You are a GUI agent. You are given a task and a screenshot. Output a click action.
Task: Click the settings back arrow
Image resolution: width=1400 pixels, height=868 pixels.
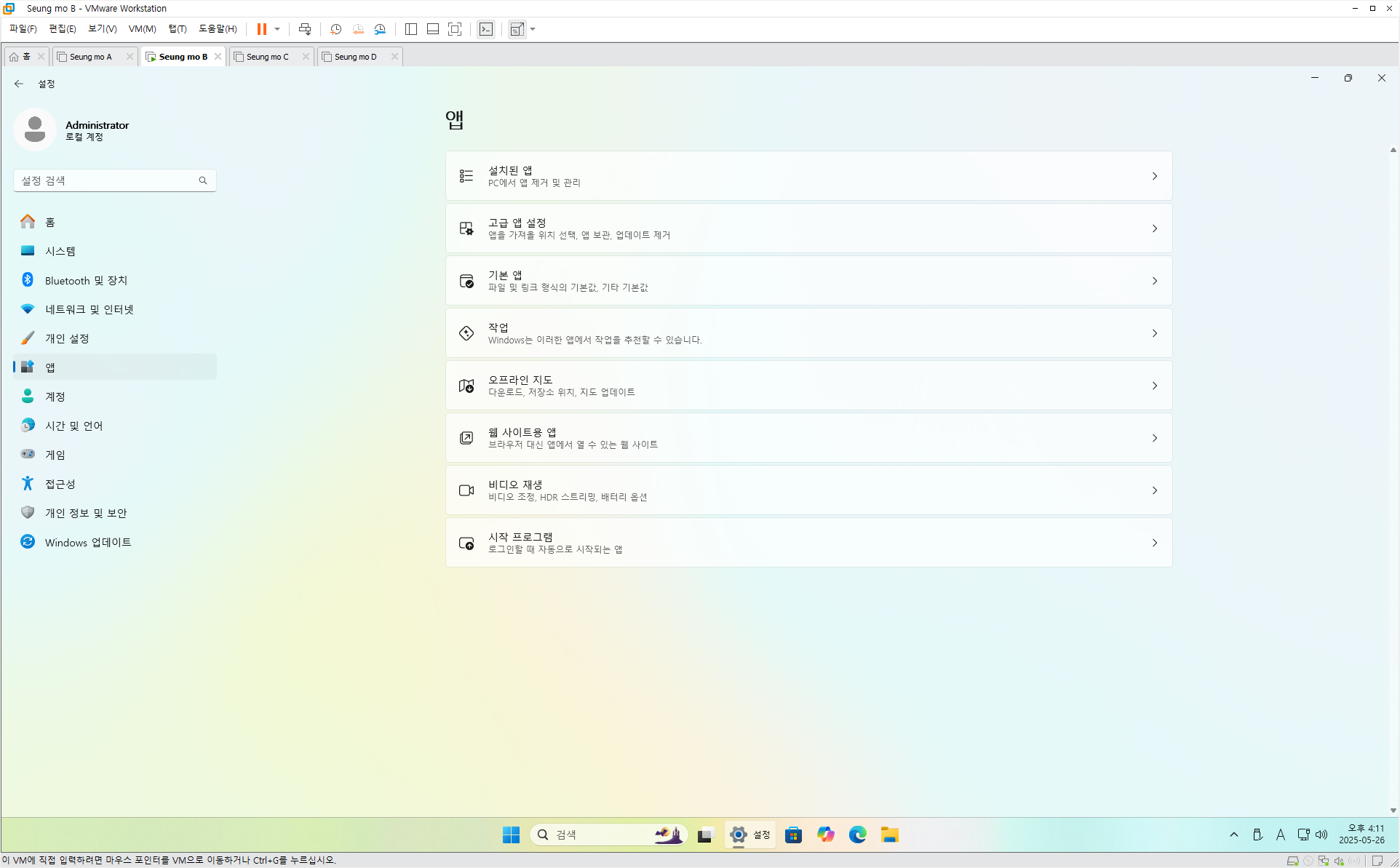click(x=19, y=84)
